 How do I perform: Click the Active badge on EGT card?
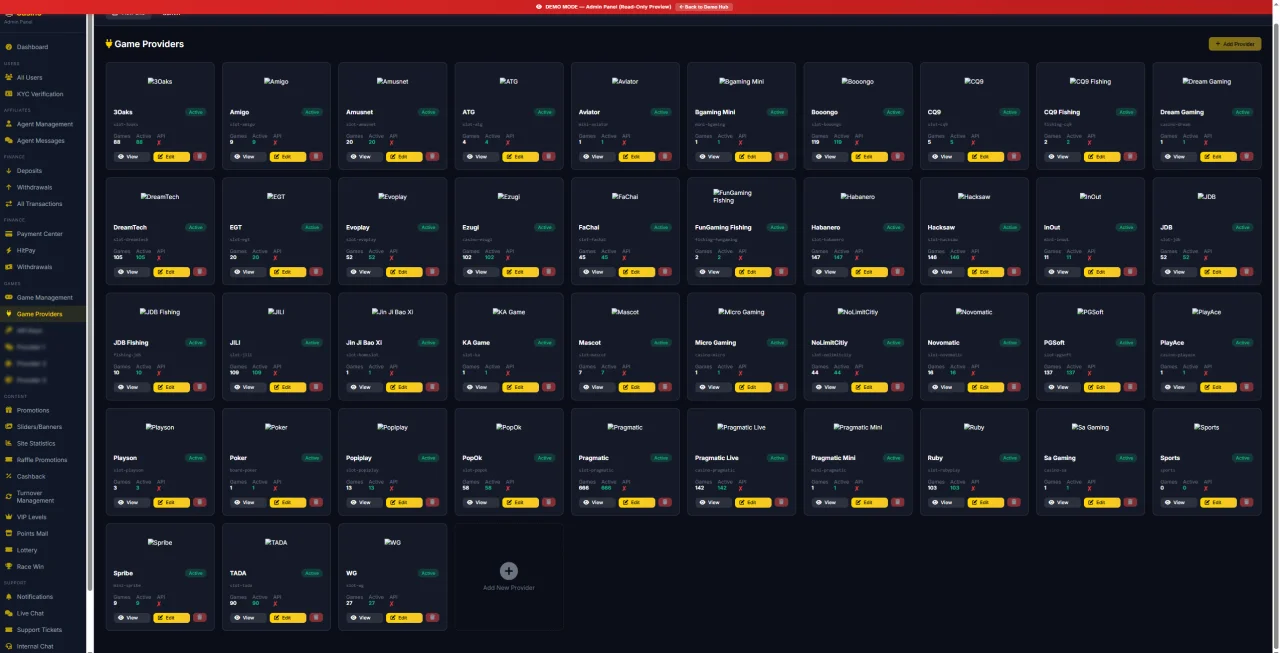coord(312,227)
